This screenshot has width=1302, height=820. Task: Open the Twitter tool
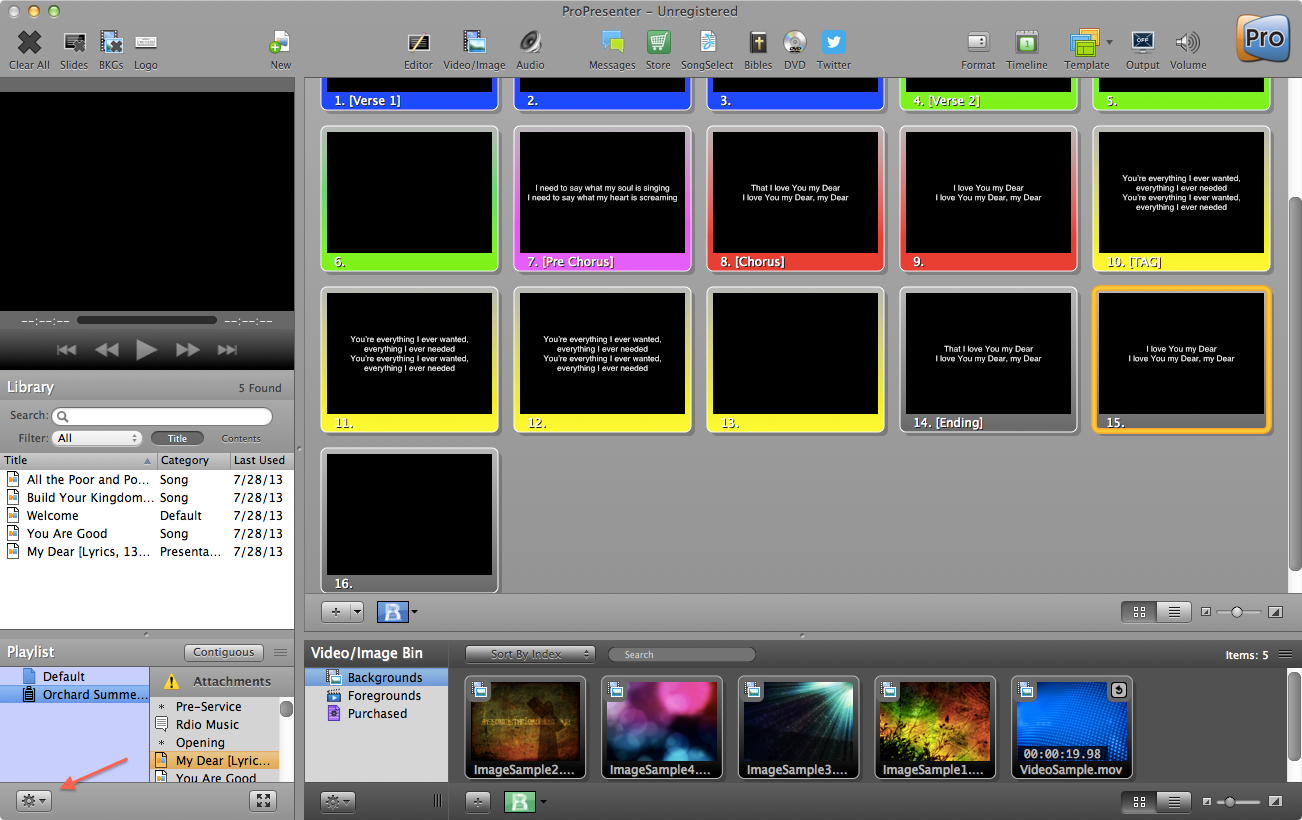pyautogui.click(x=833, y=42)
